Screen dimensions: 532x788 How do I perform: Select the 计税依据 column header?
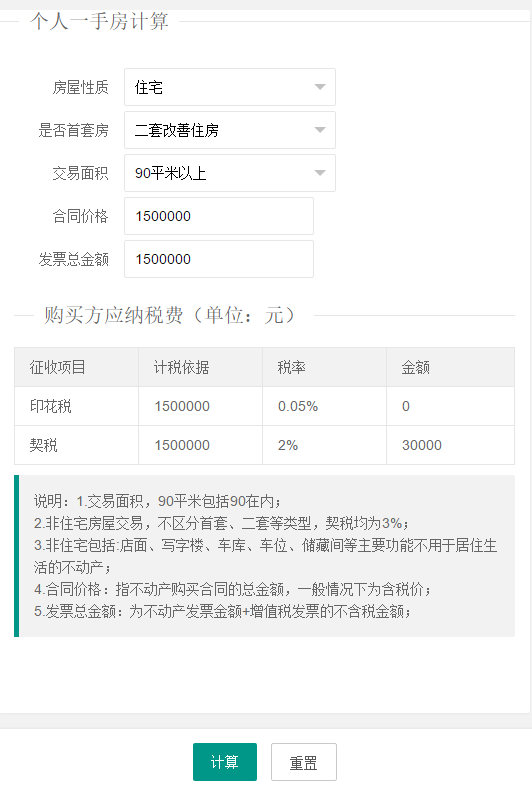click(x=200, y=367)
